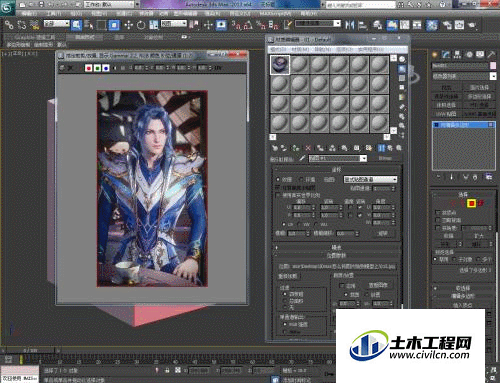Open Render Setup from main toolbar
The height and width of the screenshot is (383, 500).
[447, 25]
